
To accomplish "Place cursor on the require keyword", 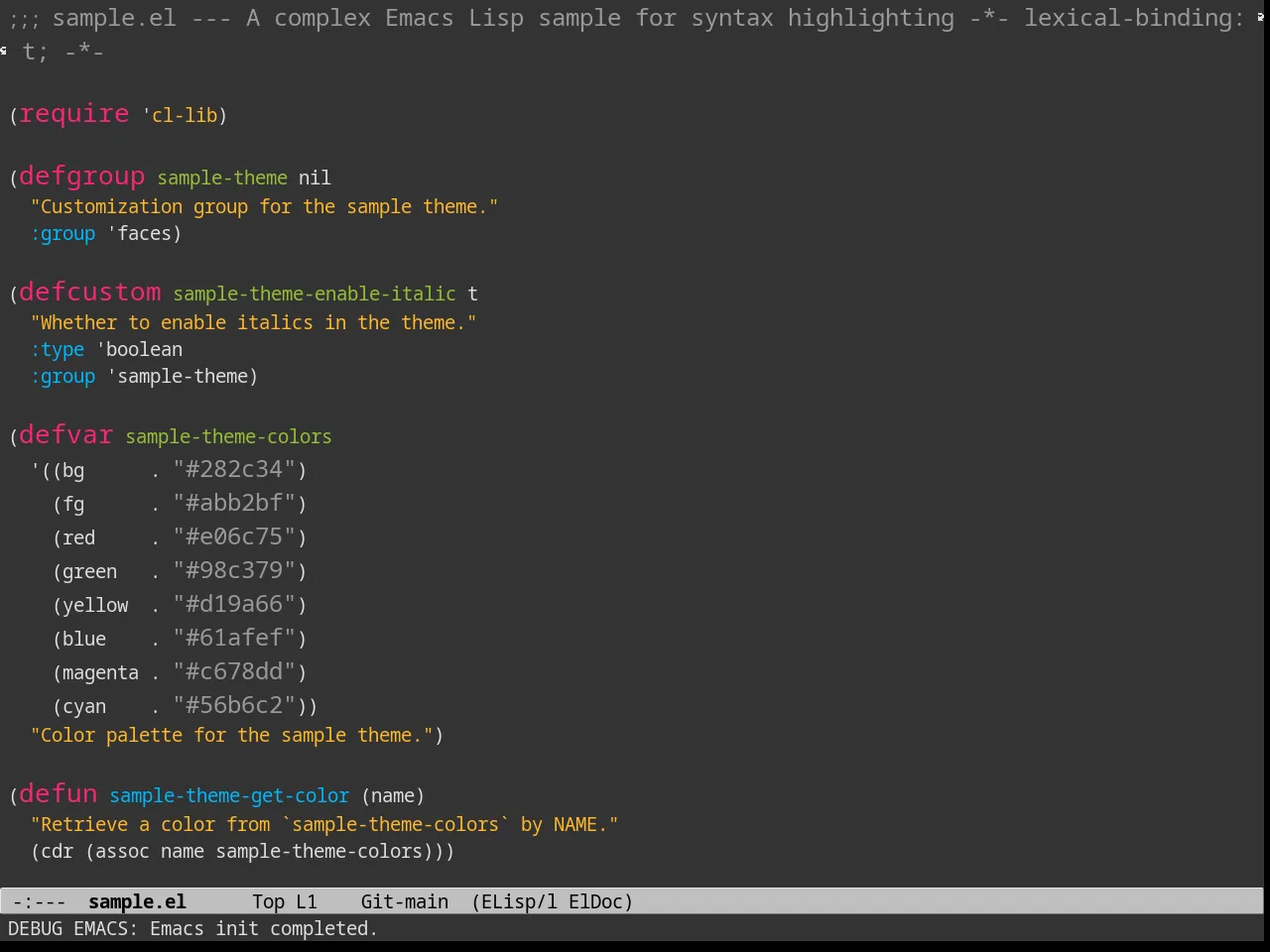I will click(x=74, y=114).
